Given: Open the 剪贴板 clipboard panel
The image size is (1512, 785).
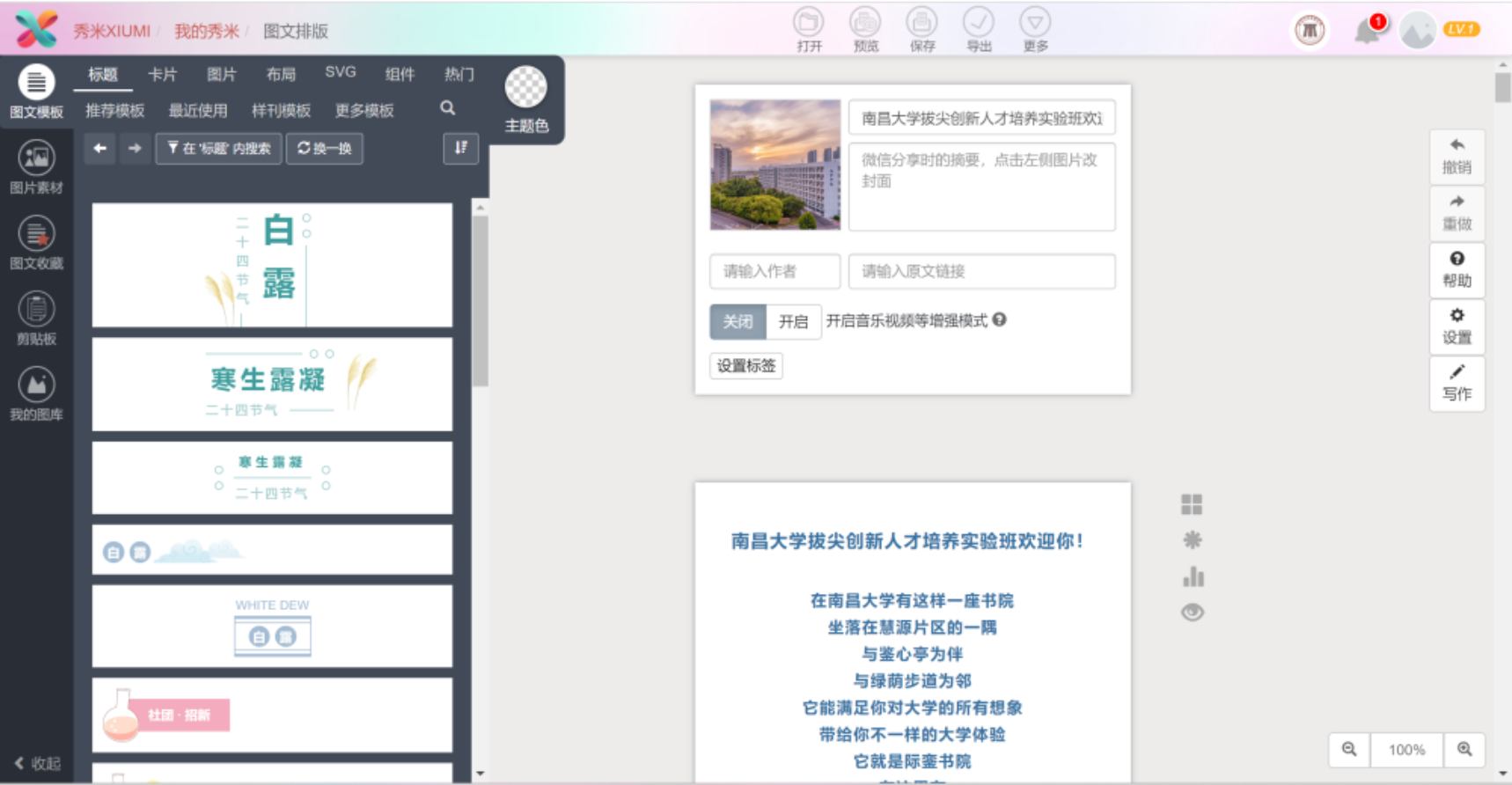Looking at the screenshot, I should 36,319.
